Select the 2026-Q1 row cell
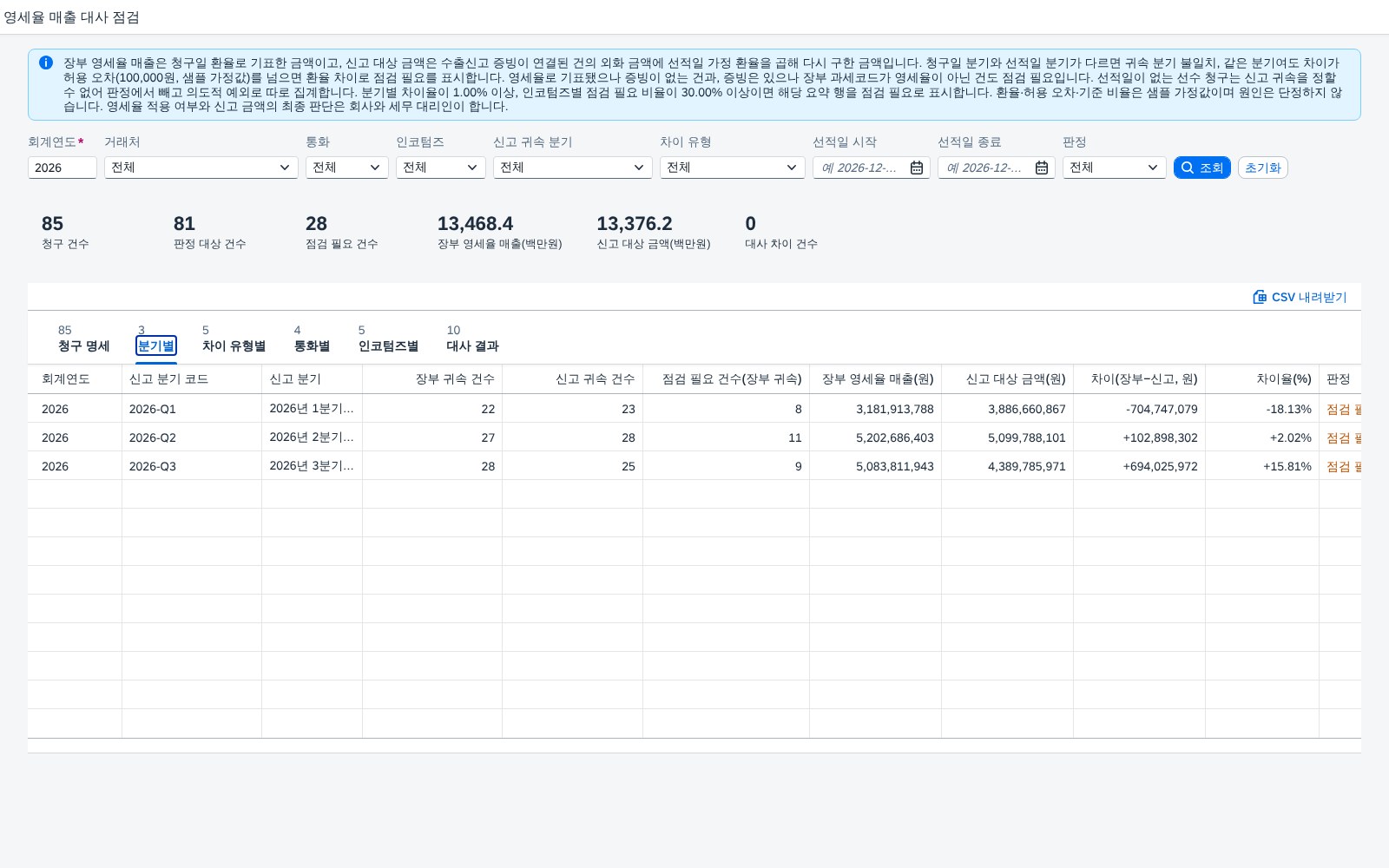The width and height of the screenshot is (1389, 868). tap(192, 409)
